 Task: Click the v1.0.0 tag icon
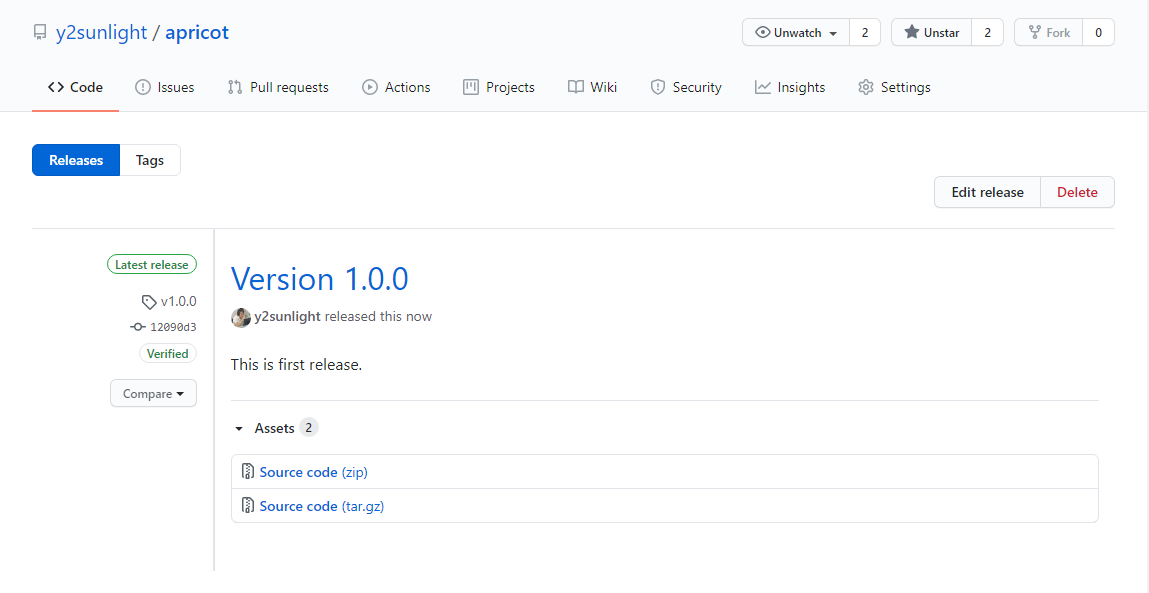click(x=149, y=301)
